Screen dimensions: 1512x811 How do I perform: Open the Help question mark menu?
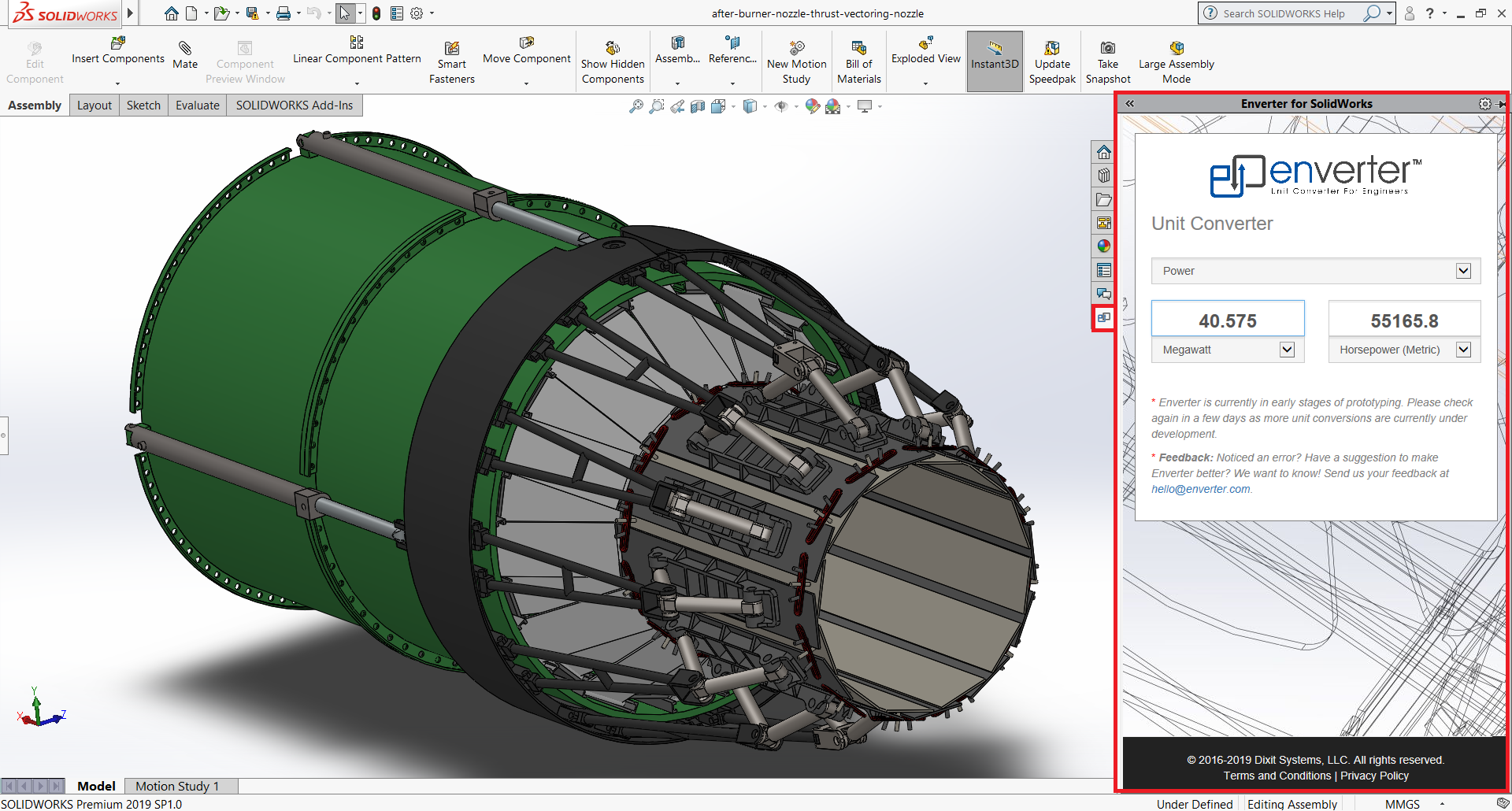pyautogui.click(x=1429, y=13)
